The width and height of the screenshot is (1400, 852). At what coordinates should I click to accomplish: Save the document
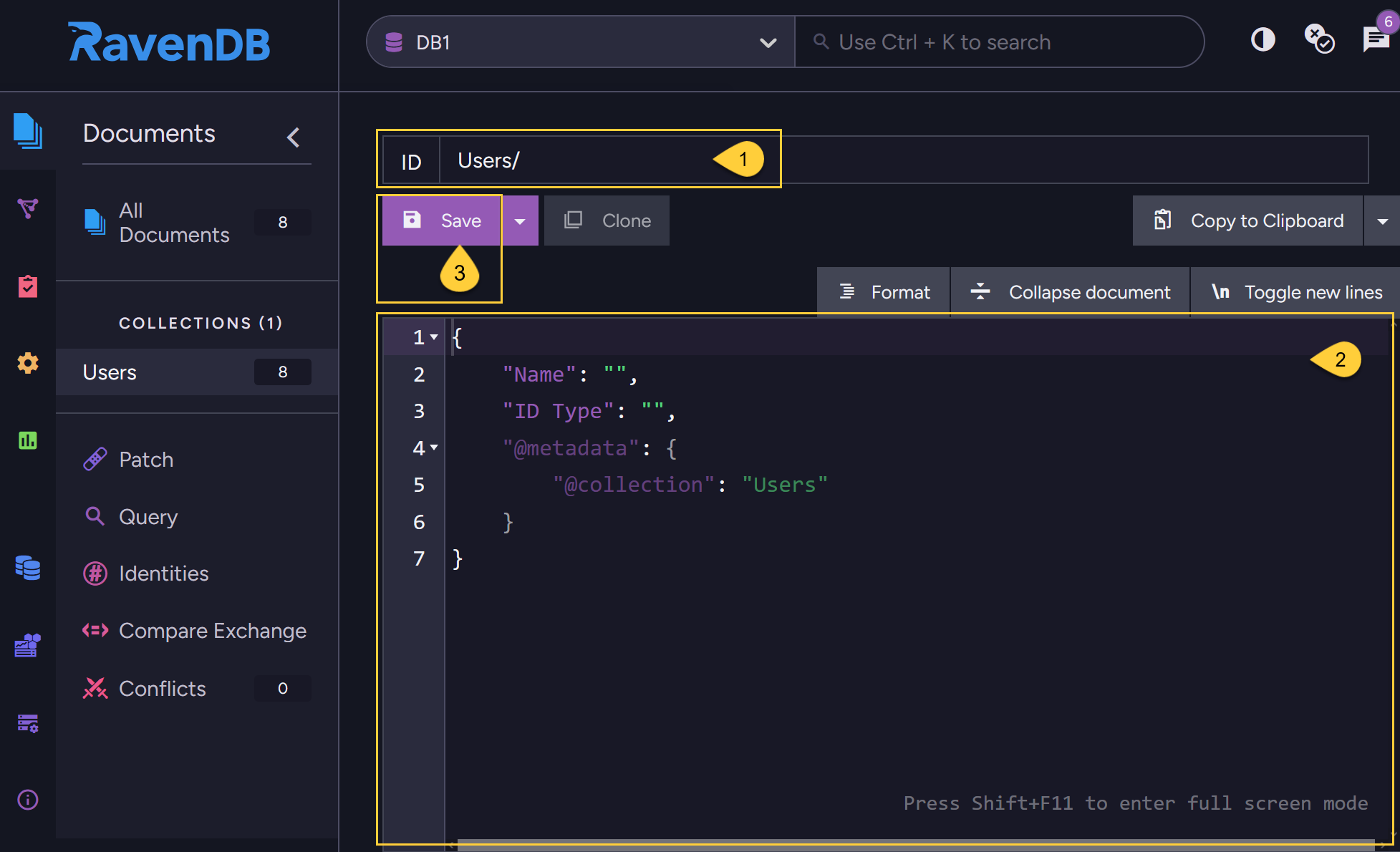click(441, 221)
